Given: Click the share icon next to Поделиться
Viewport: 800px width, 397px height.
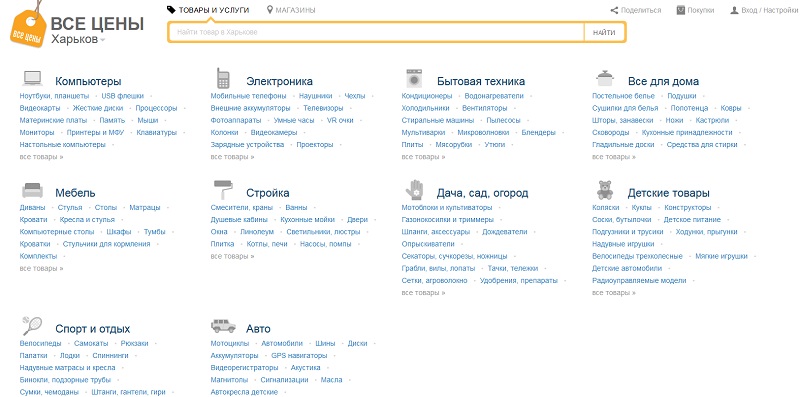Looking at the screenshot, I should click(614, 10).
